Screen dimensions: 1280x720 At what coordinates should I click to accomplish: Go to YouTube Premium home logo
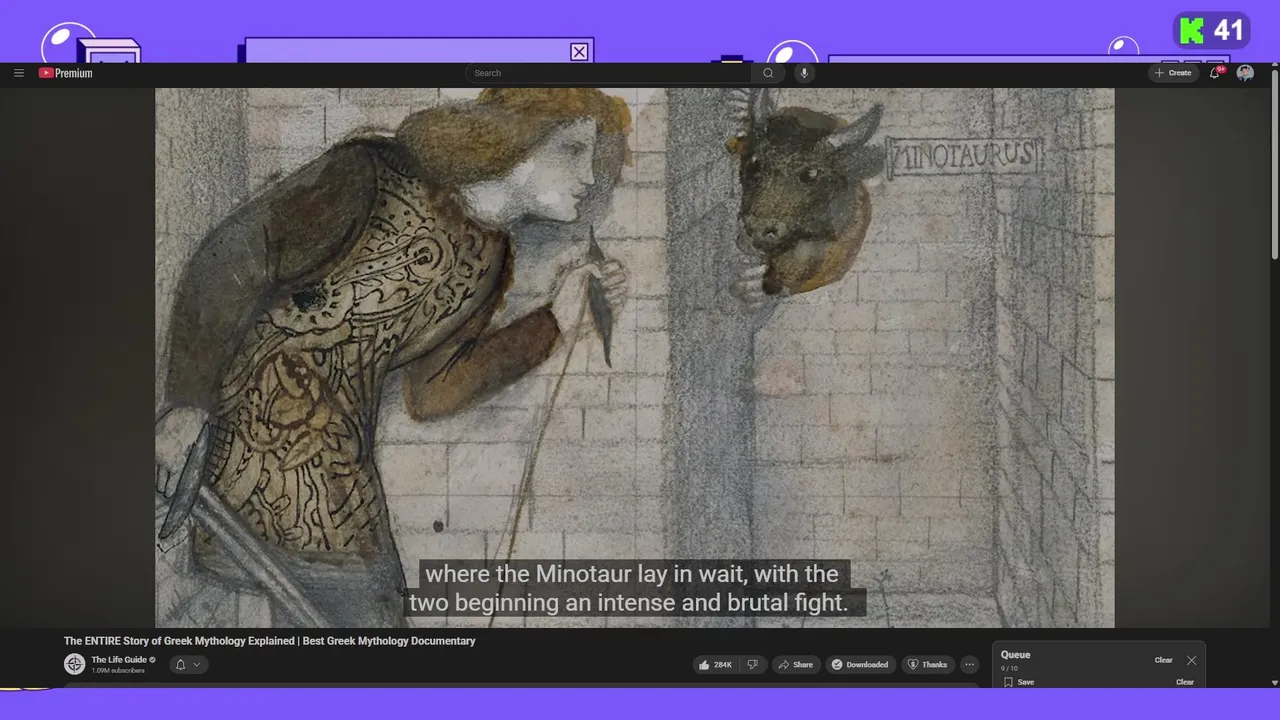(66, 73)
